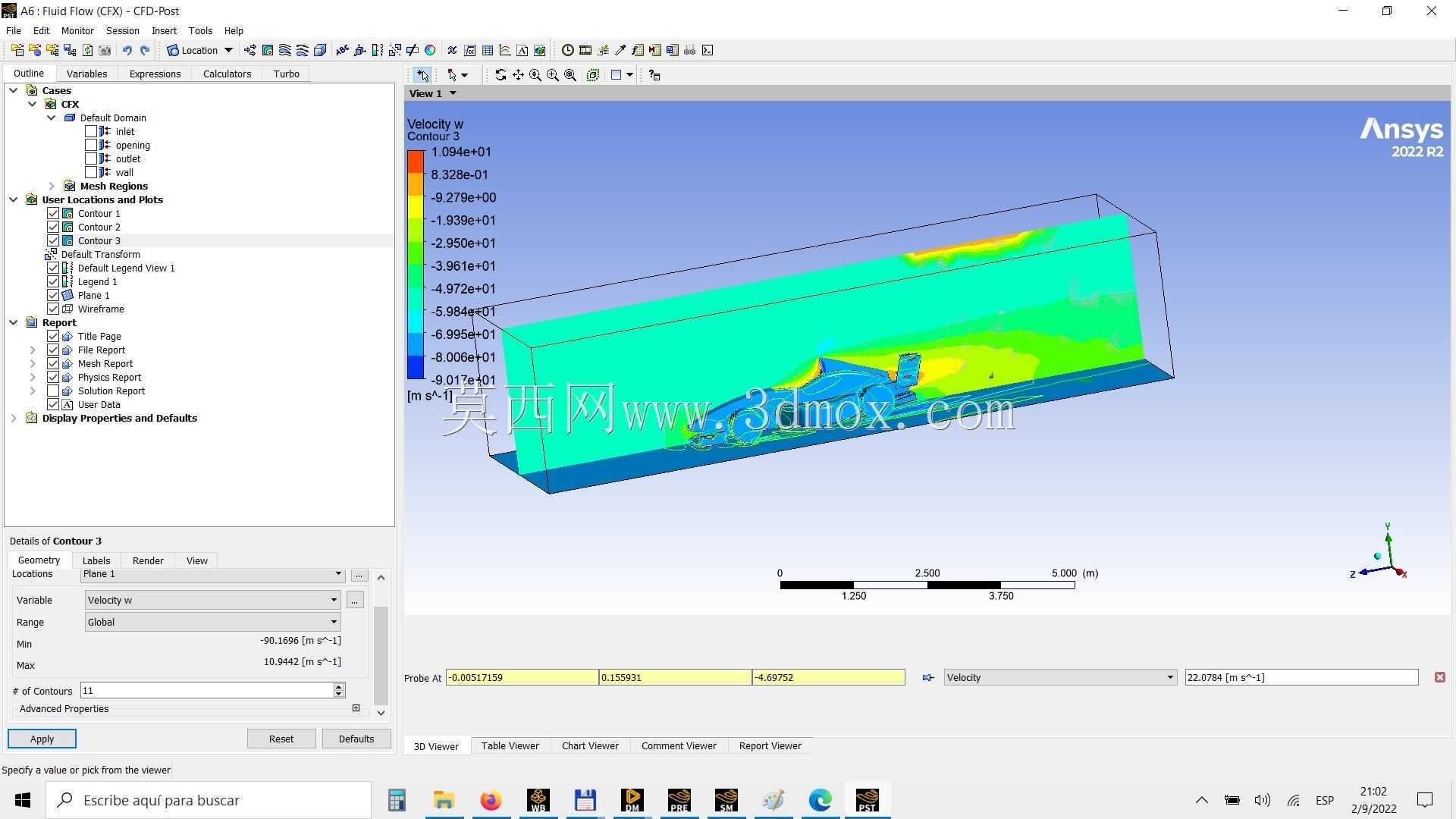Hide Contour 1 via its checkbox
The height and width of the screenshot is (819, 1456).
(x=53, y=213)
